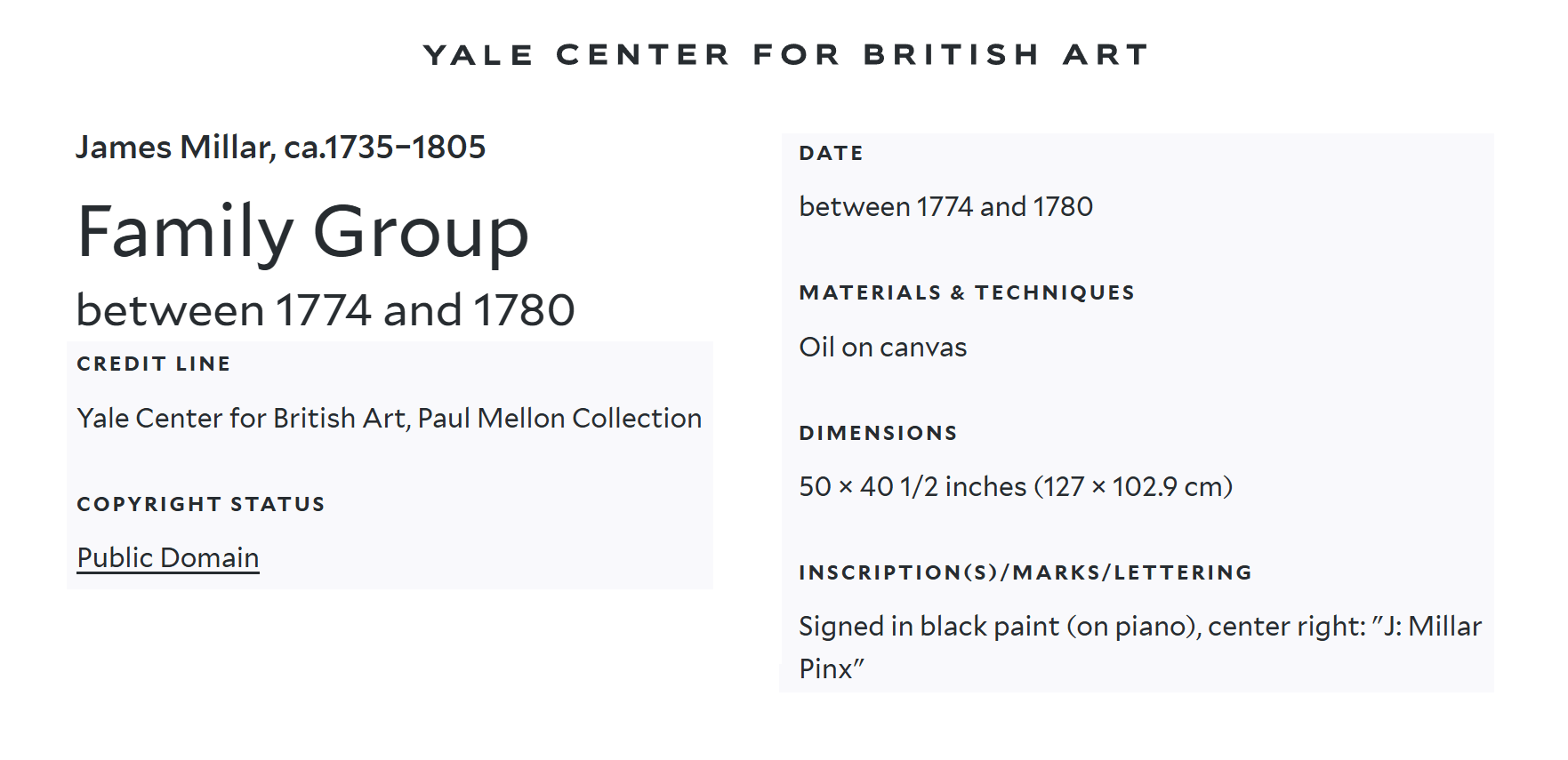Select the Family Group artwork title
The height and width of the screenshot is (760, 1568).
pos(303,232)
